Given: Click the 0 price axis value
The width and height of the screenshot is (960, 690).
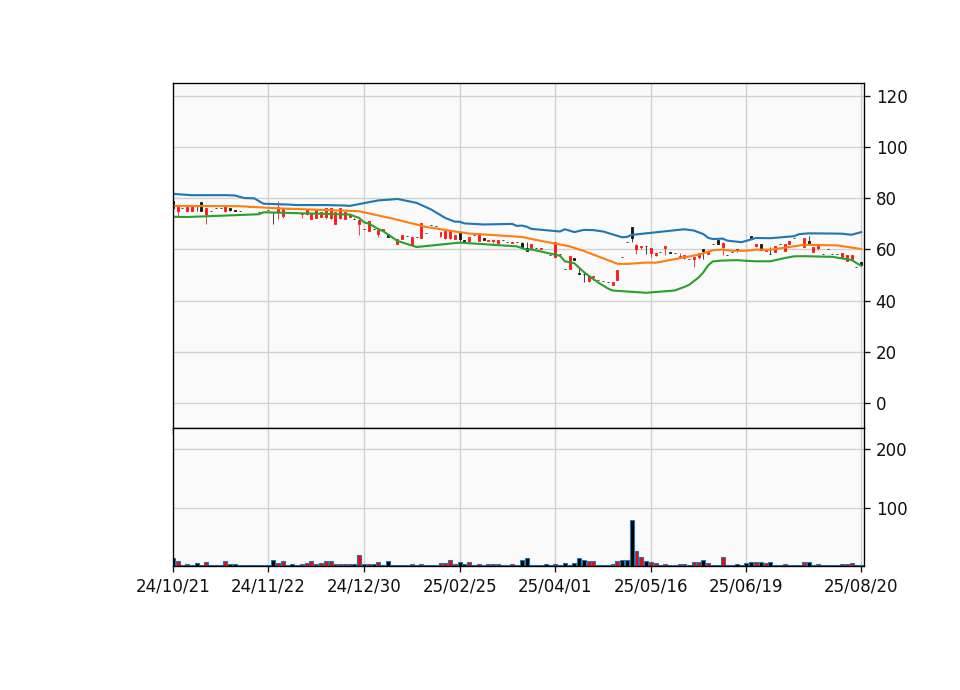Looking at the screenshot, I should 882,403.
